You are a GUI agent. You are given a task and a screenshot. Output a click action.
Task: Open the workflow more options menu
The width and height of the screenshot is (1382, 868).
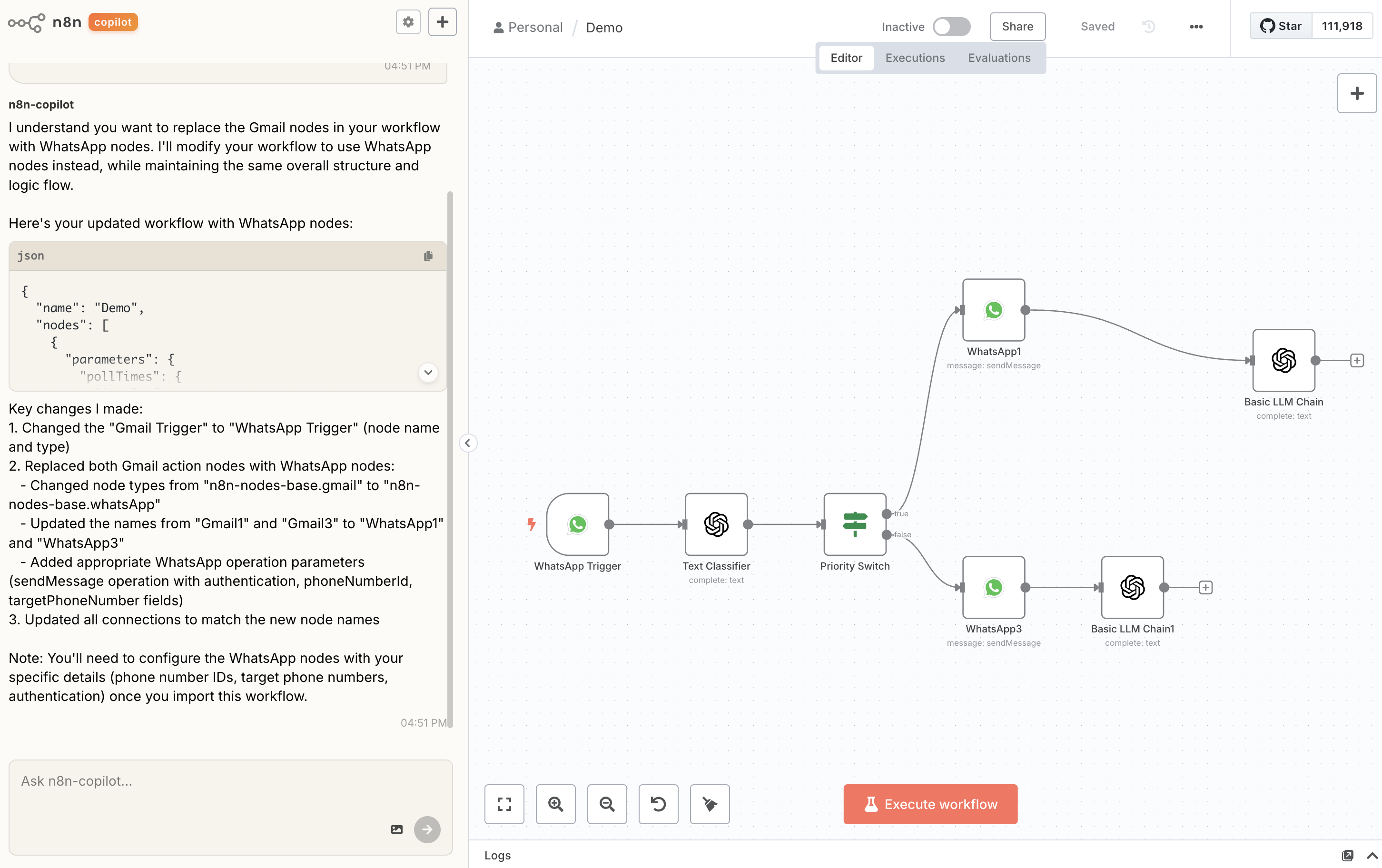pyautogui.click(x=1196, y=26)
